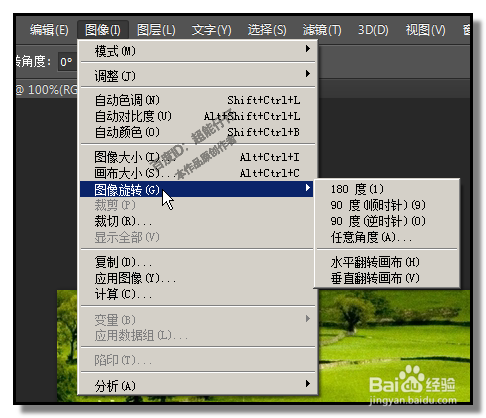Choose 垂直翻转画布(V) option
The width and height of the screenshot is (486, 418).
tap(387, 278)
